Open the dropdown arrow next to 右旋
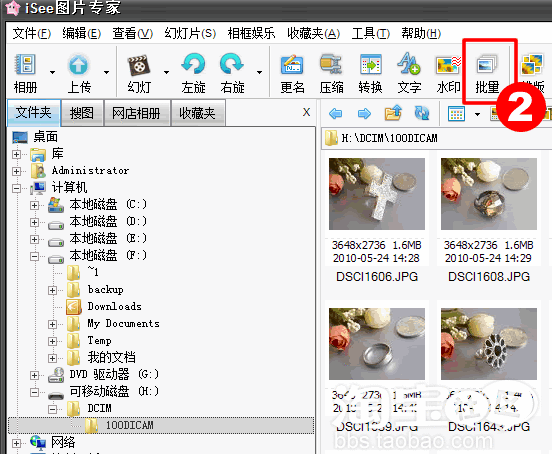552x454 pixels. pos(259,72)
